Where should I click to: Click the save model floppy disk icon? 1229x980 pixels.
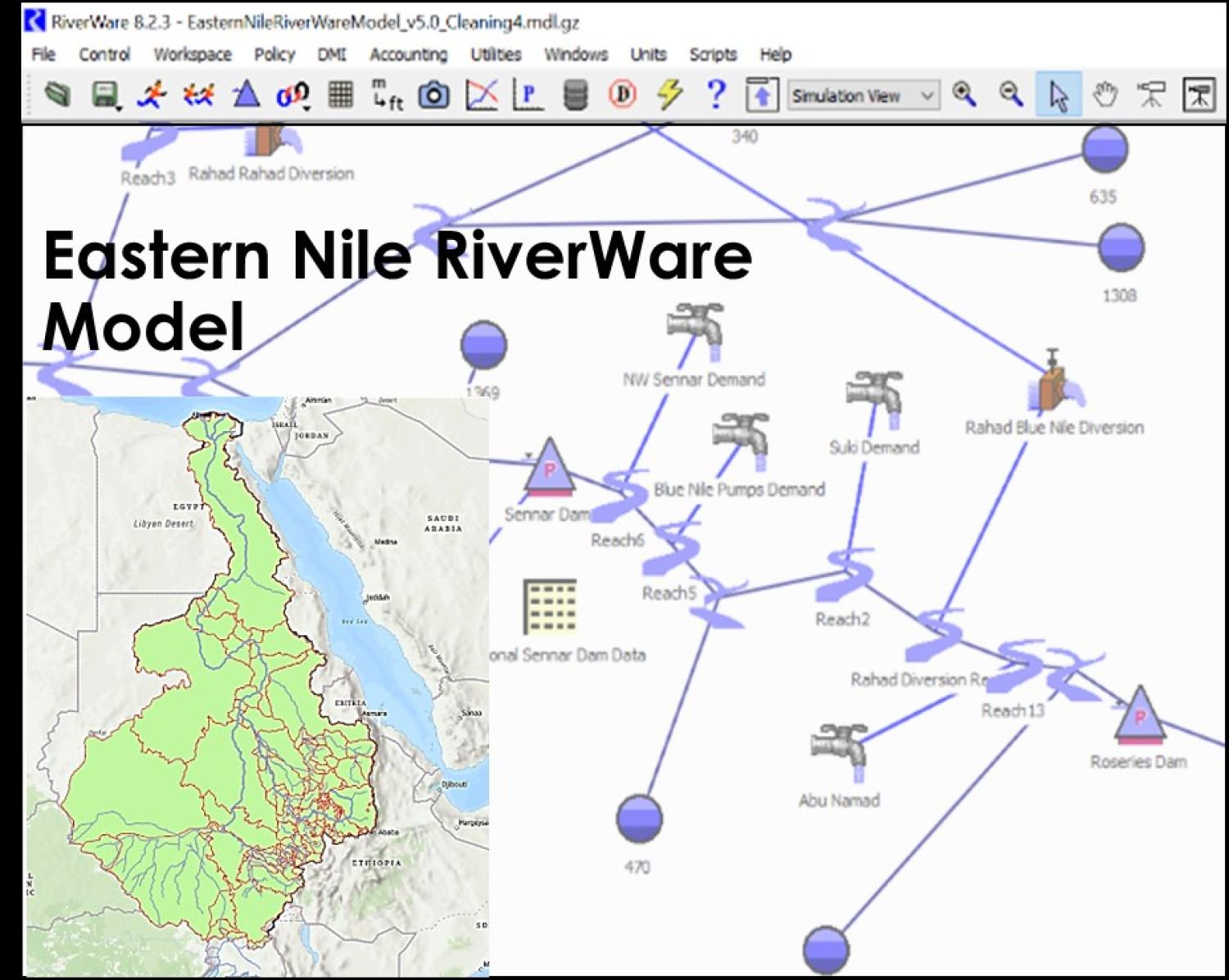pyautogui.click(x=105, y=95)
